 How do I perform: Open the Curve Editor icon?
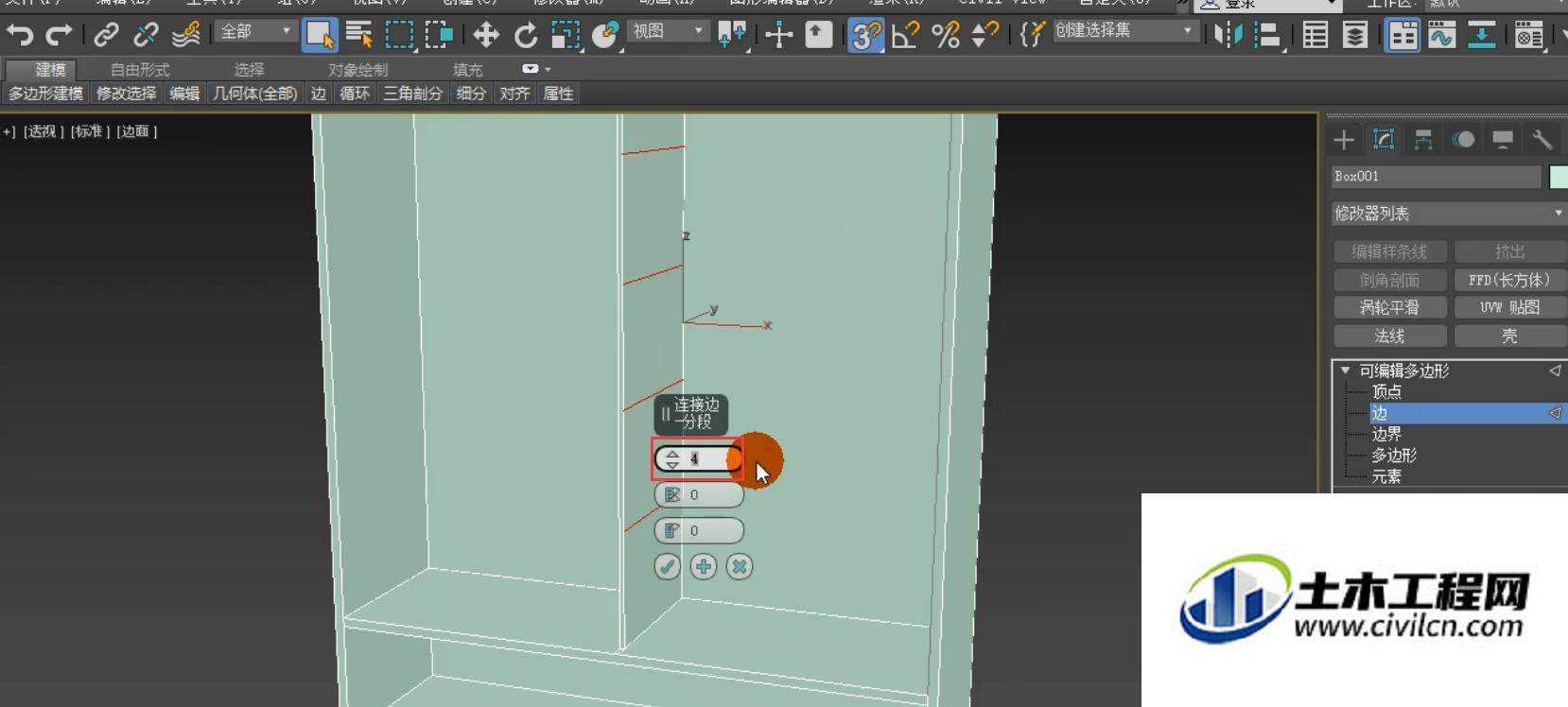(1442, 36)
